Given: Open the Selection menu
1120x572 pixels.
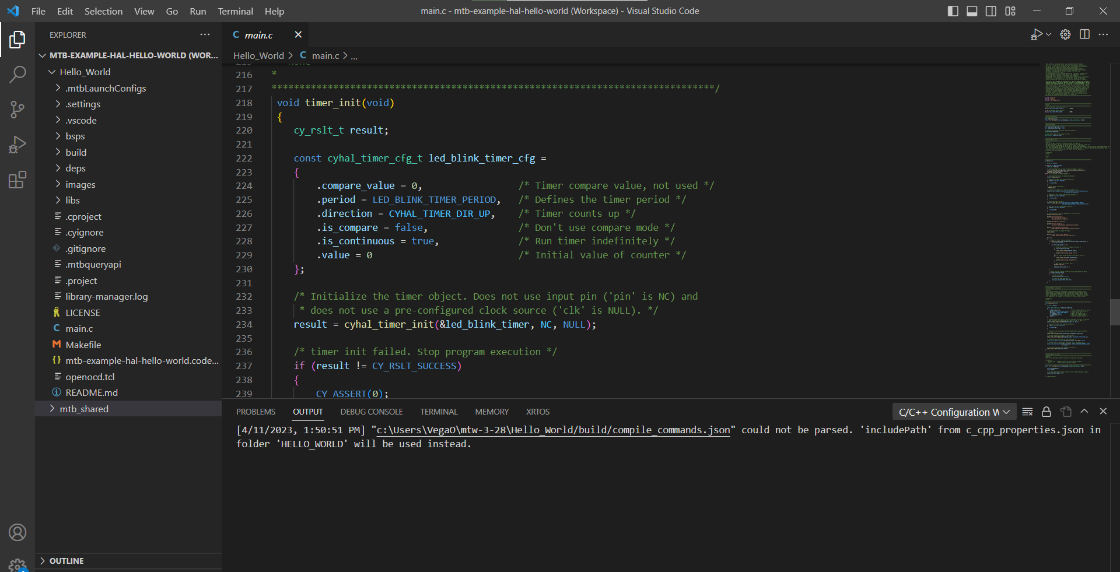Looking at the screenshot, I should (104, 11).
